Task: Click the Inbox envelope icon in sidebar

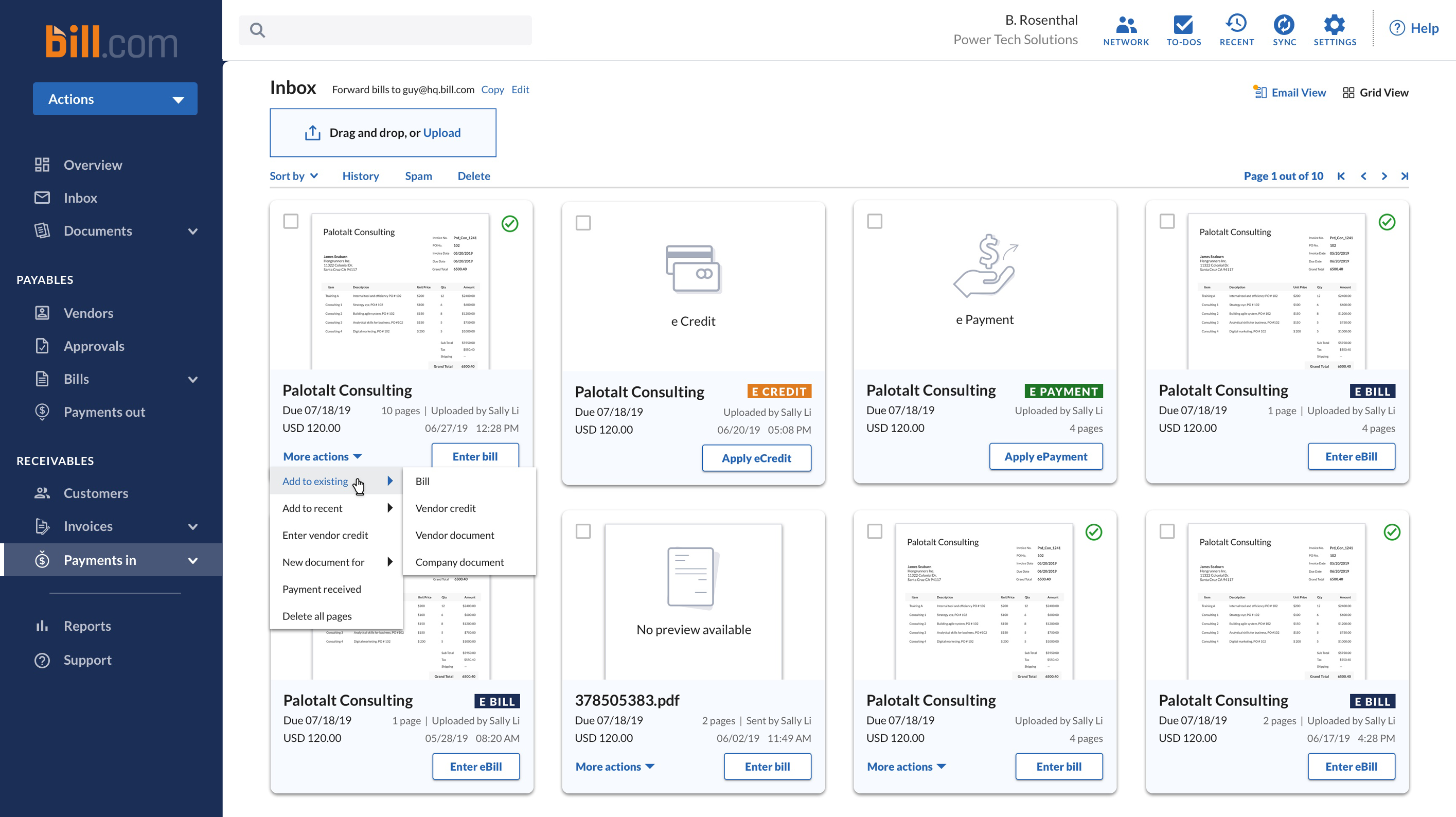Action: point(42,198)
